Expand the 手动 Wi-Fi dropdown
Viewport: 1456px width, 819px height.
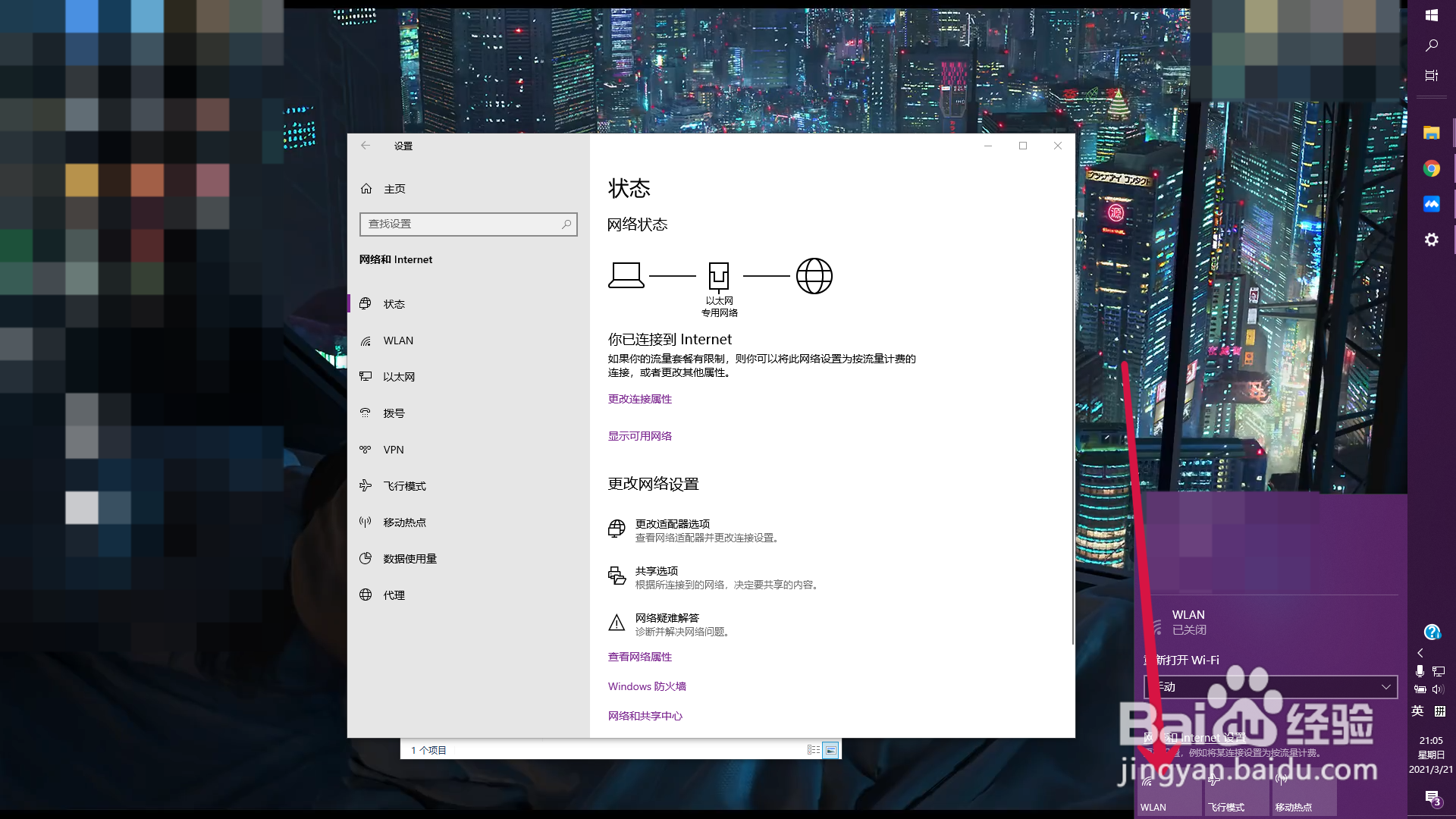pyautogui.click(x=1272, y=687)
